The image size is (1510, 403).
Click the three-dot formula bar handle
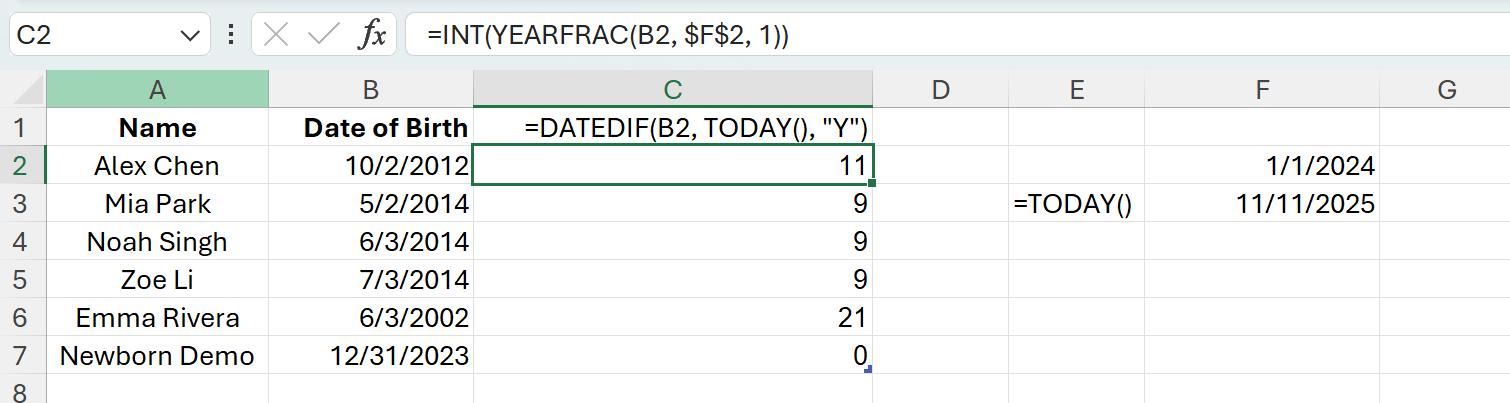click(231, 36)
